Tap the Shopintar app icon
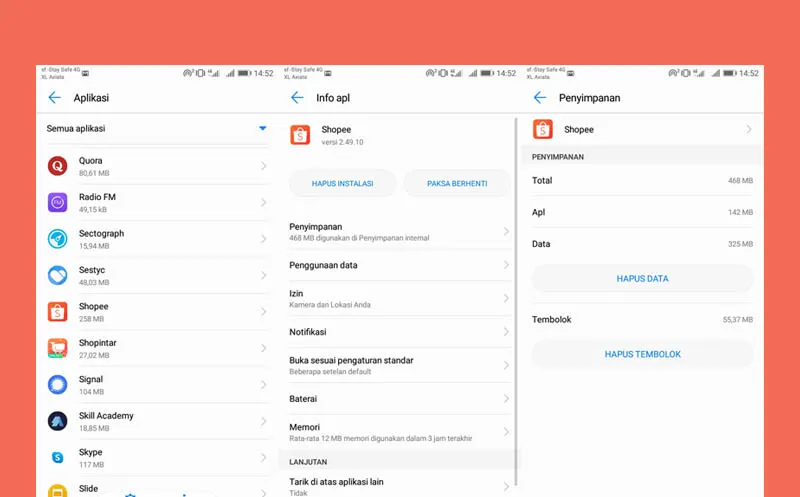Screen dimensions: 800x497 pyautogui.click(x=58, y=348)
